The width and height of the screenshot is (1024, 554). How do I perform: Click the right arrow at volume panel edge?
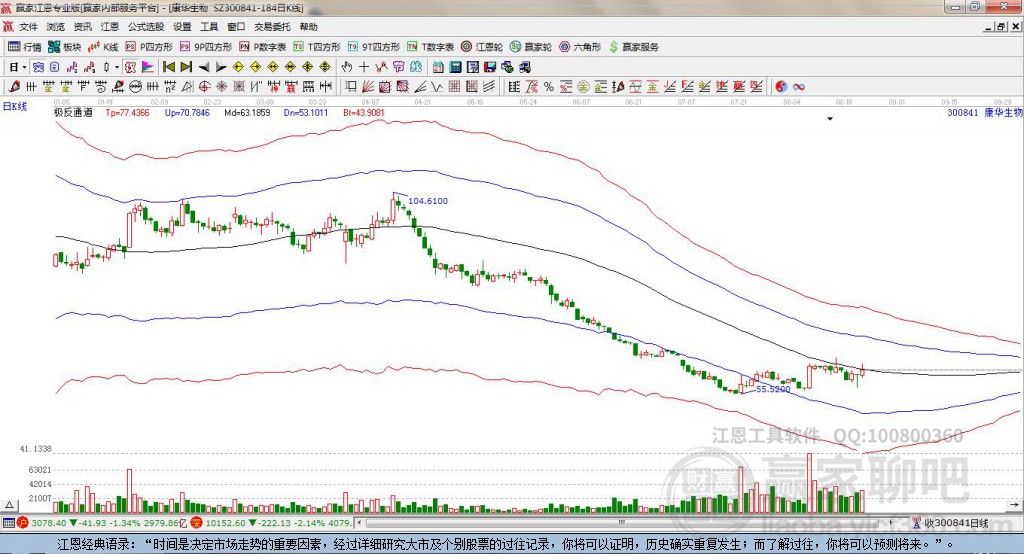1014,505
